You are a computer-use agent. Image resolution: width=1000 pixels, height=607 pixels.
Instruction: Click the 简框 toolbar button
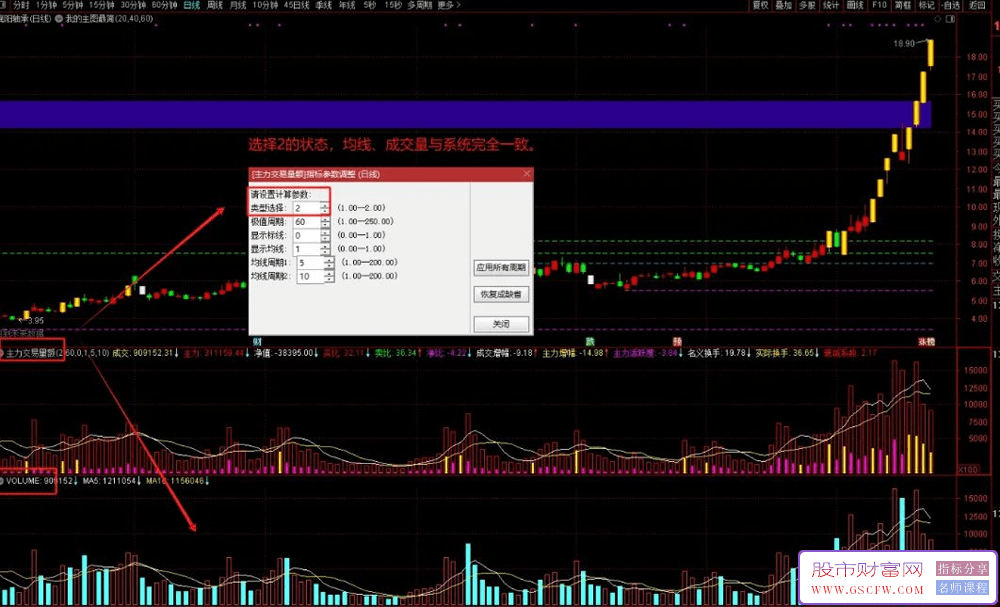pos(902,5)
